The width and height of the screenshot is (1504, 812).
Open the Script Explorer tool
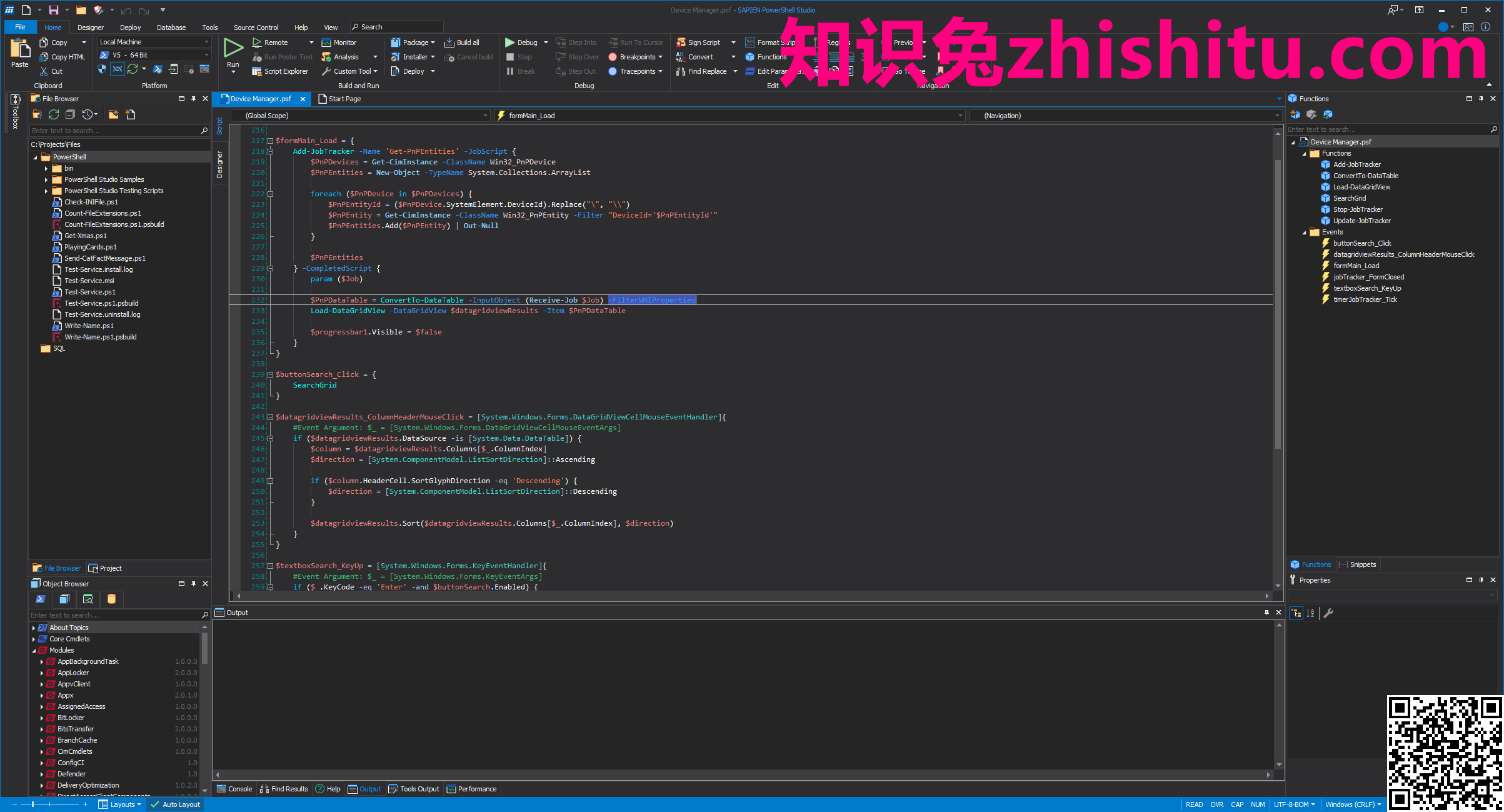[280, 71]
